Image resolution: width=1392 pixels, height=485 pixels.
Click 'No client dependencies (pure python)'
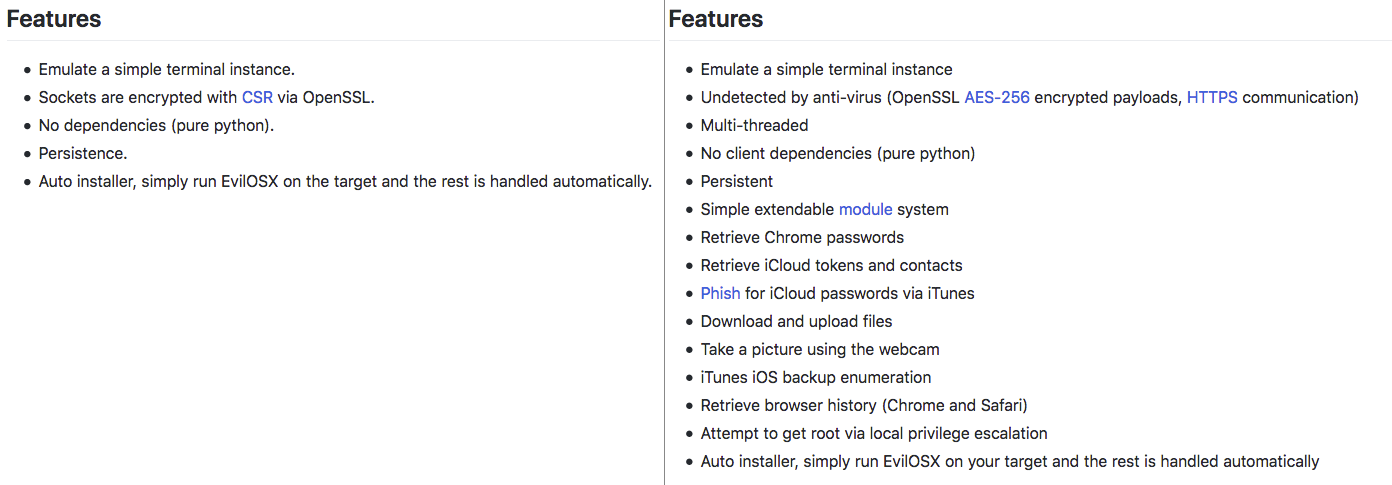pyautogui.click(x=838, y=154)
